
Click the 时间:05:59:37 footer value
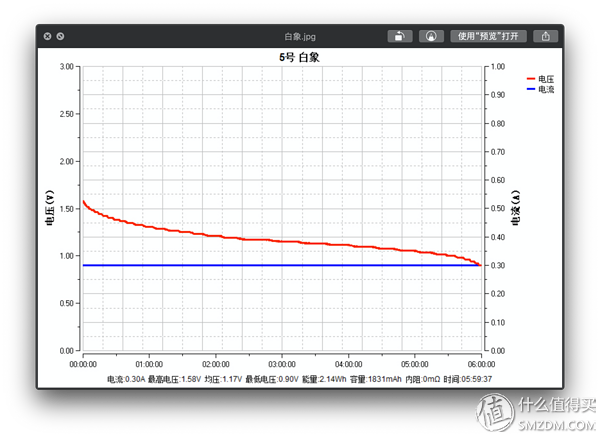point(468,379)
